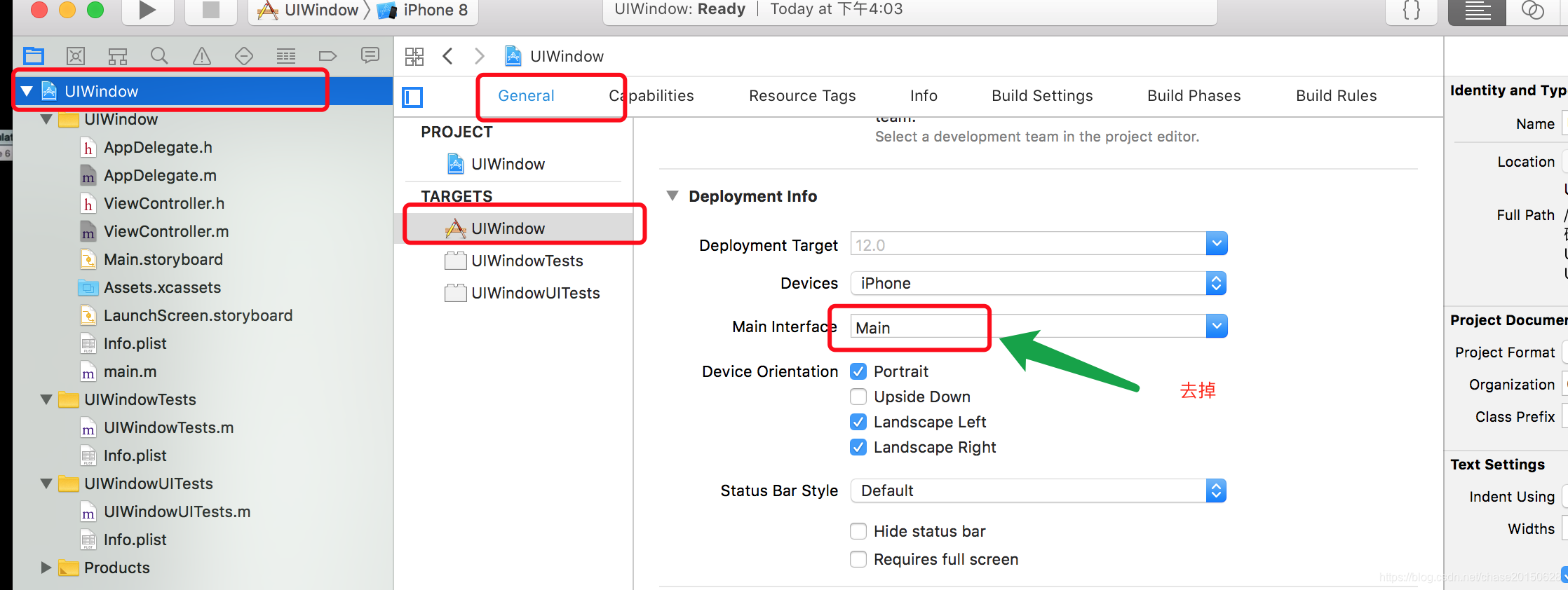Switch to the Capabilities tab

tap(651, 96)
